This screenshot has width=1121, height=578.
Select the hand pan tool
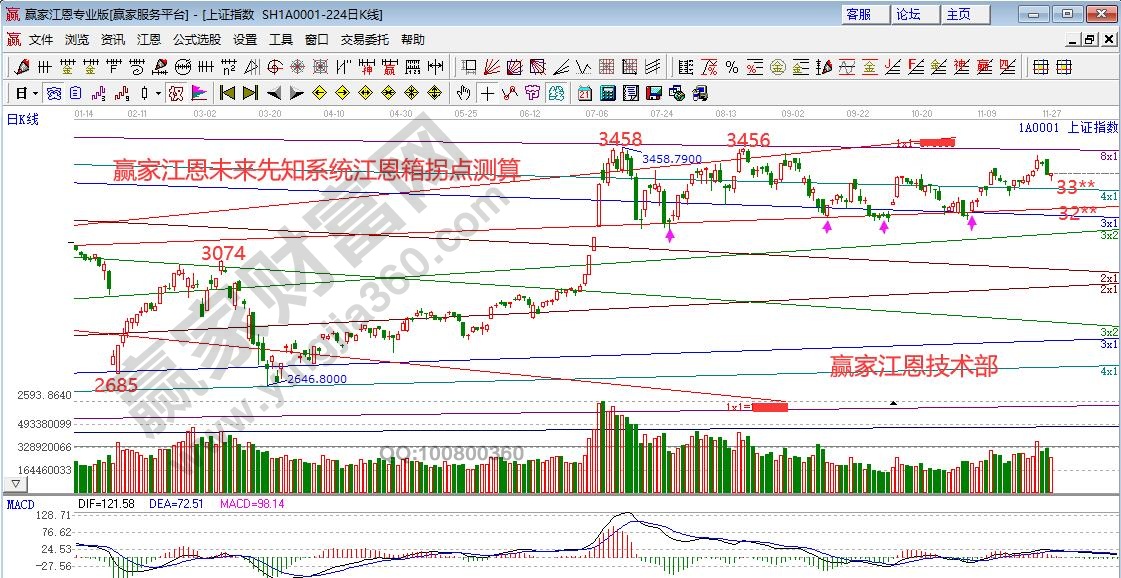click(463, 93)
